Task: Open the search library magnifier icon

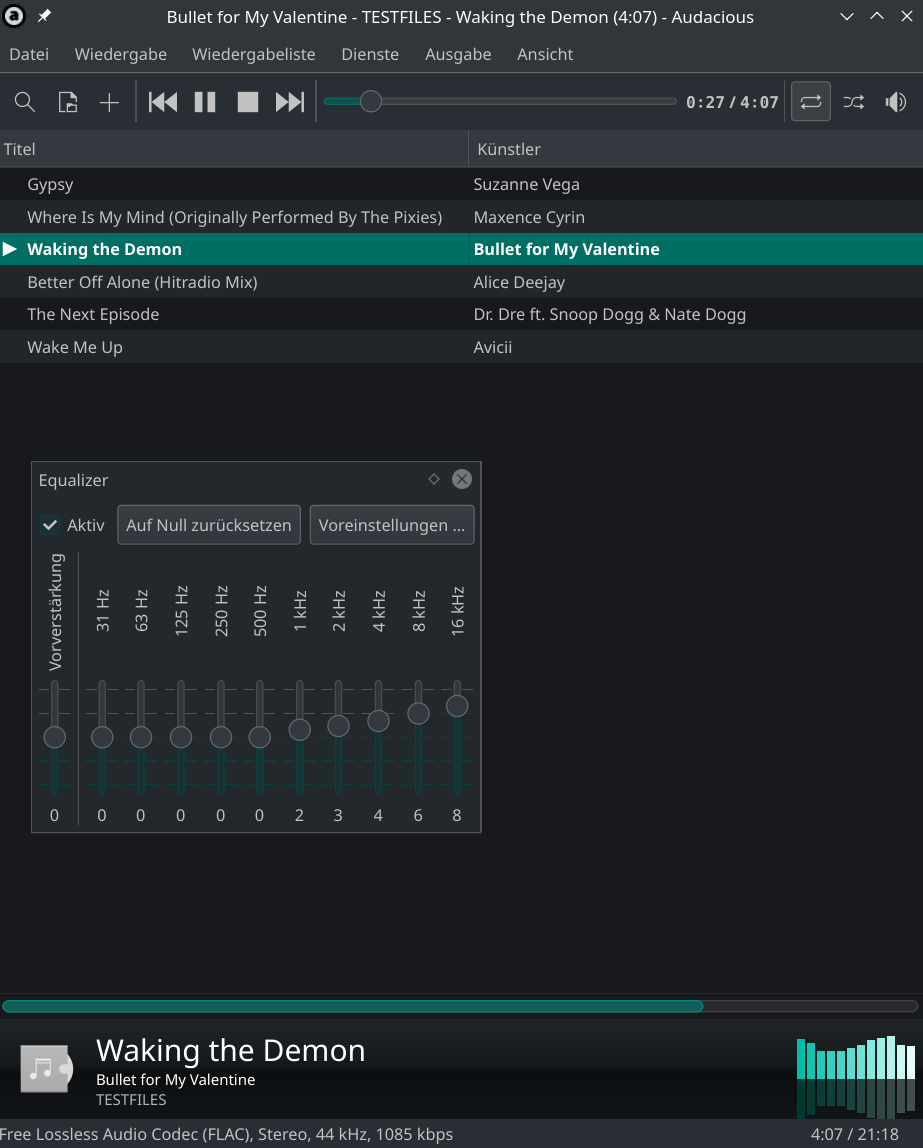Action: (x=25, y=102)
